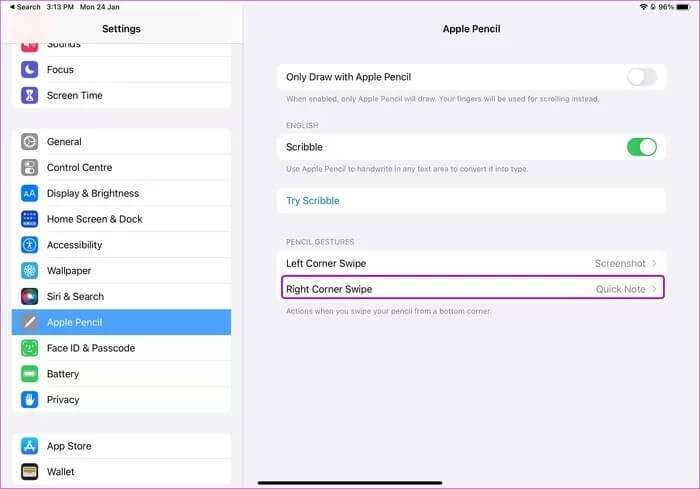Tap the Screen Time hourglass icon

pyautogui.click(x=29, y=96)
